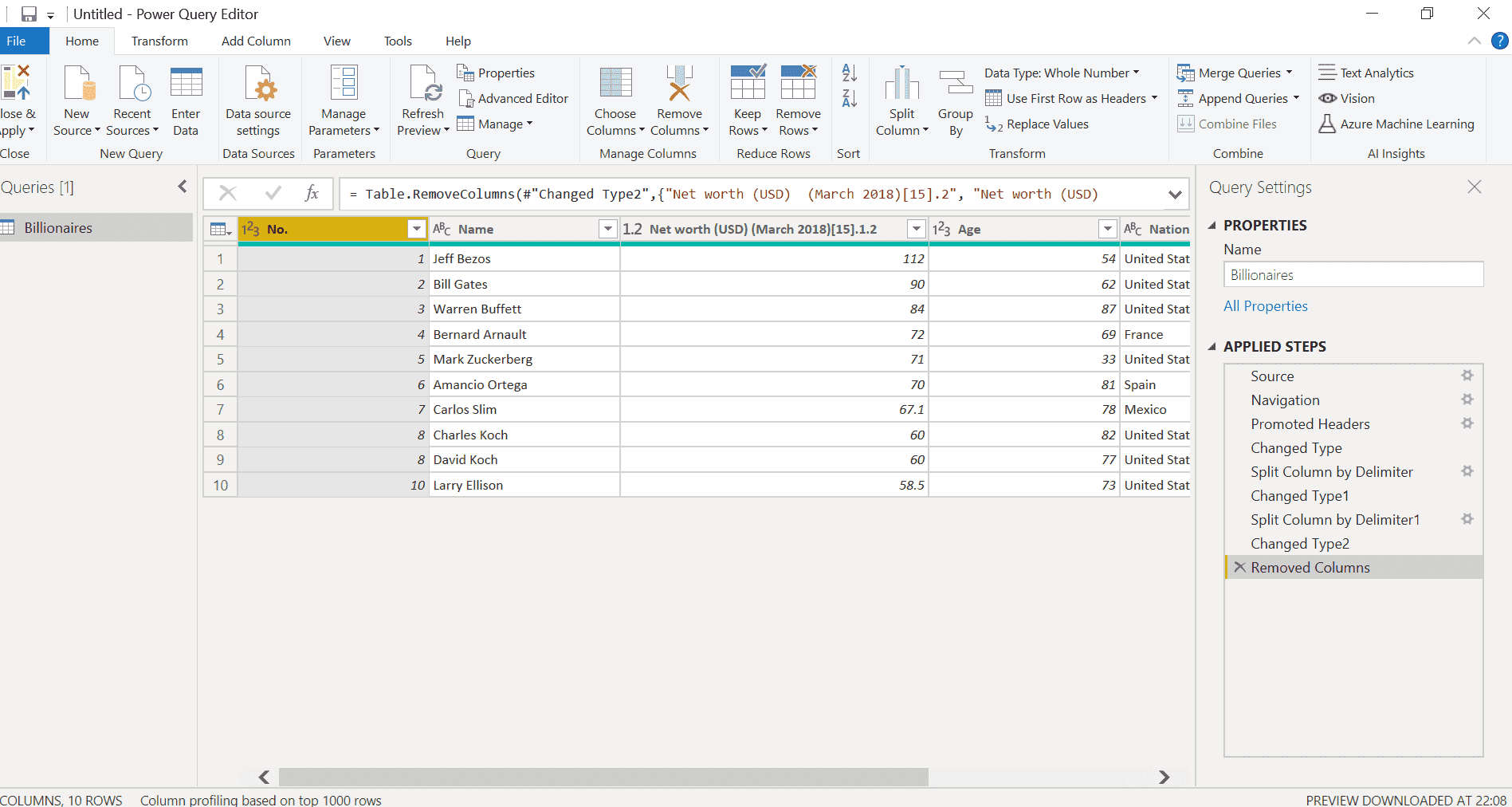Close the Query Settings pane
This screenshot has width=1512, height=807.
(1475, 187)
